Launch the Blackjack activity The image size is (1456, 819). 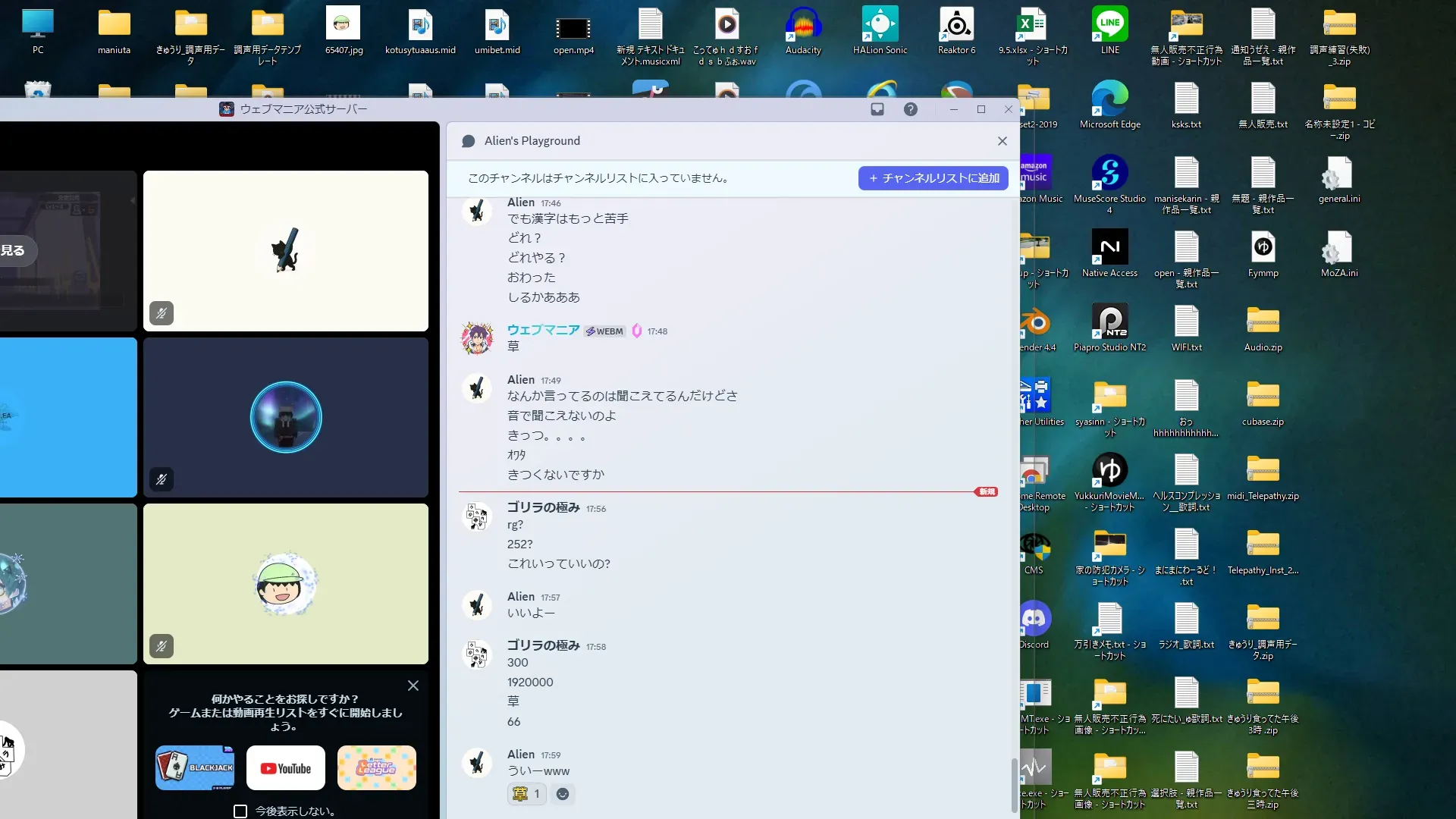(195, 767)
